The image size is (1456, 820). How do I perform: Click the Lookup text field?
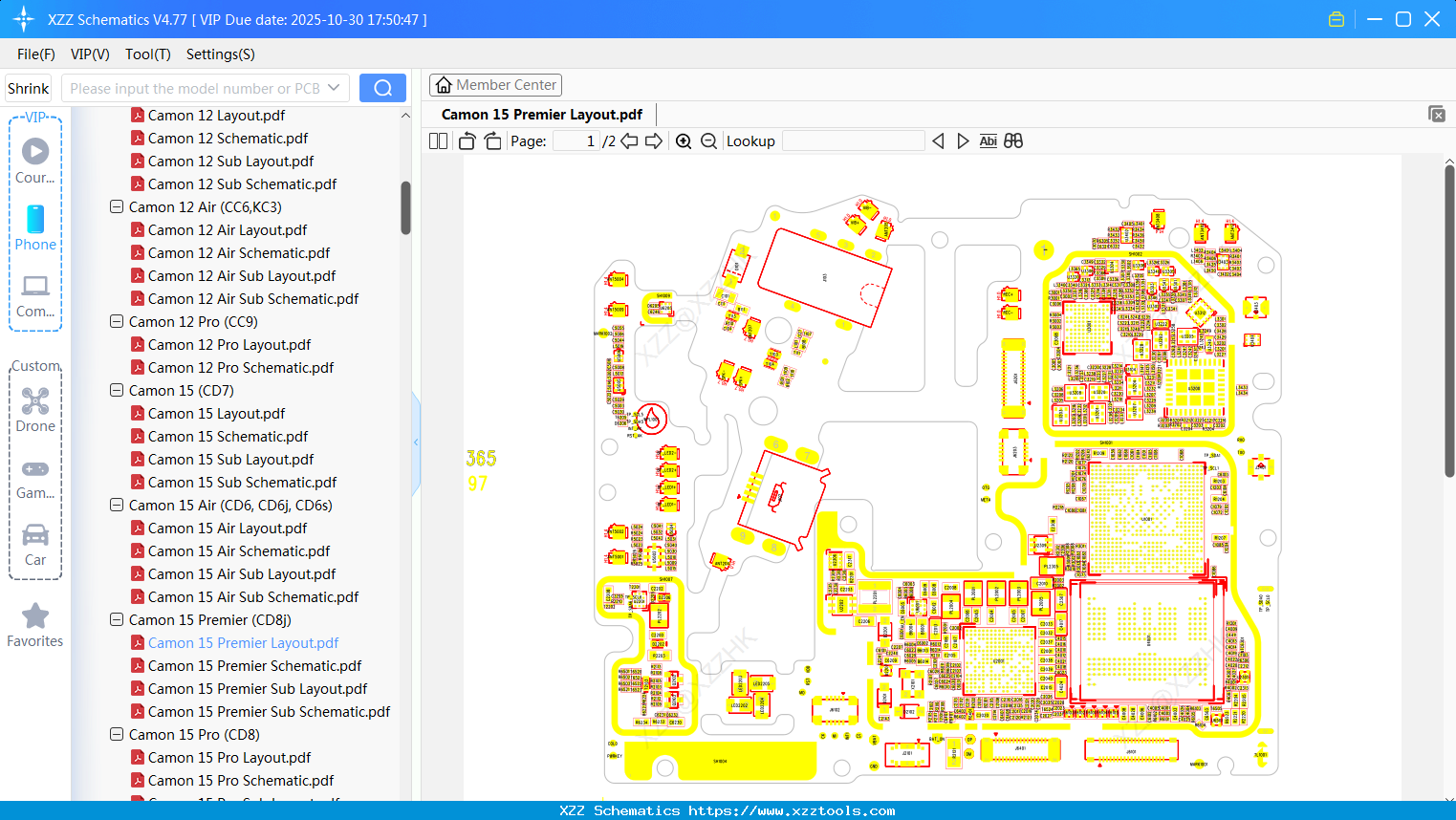(x=854, y=141)
